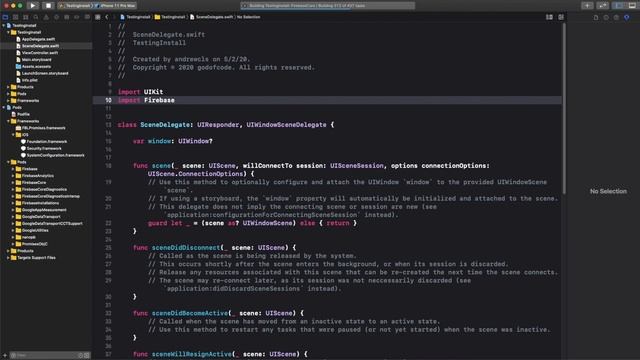Click the build progress activity bar
Viewport: 640px width, 360px height.
coord(328,6)
